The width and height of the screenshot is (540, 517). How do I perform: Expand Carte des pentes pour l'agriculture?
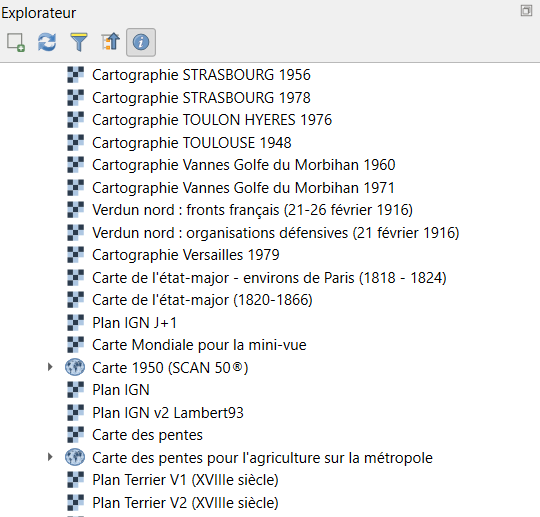pyautogui.click(x=50, y=457)
